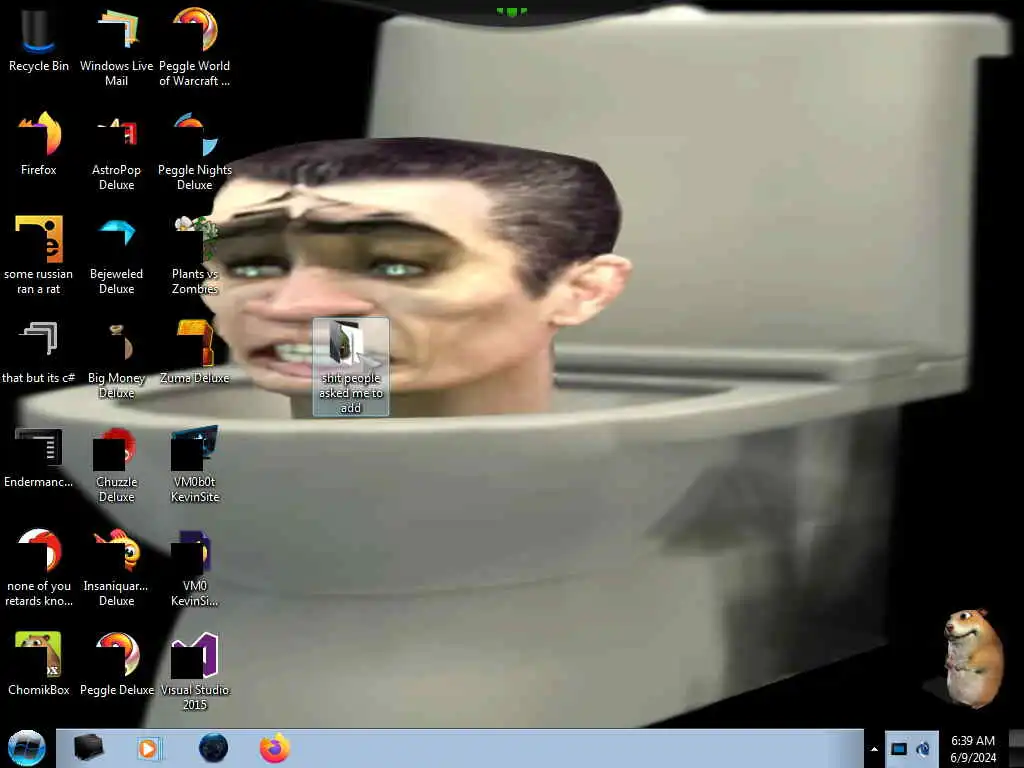Click the dark globe taskbar icon
This screenshot has width=1024, height=768.
click(213, 748)
